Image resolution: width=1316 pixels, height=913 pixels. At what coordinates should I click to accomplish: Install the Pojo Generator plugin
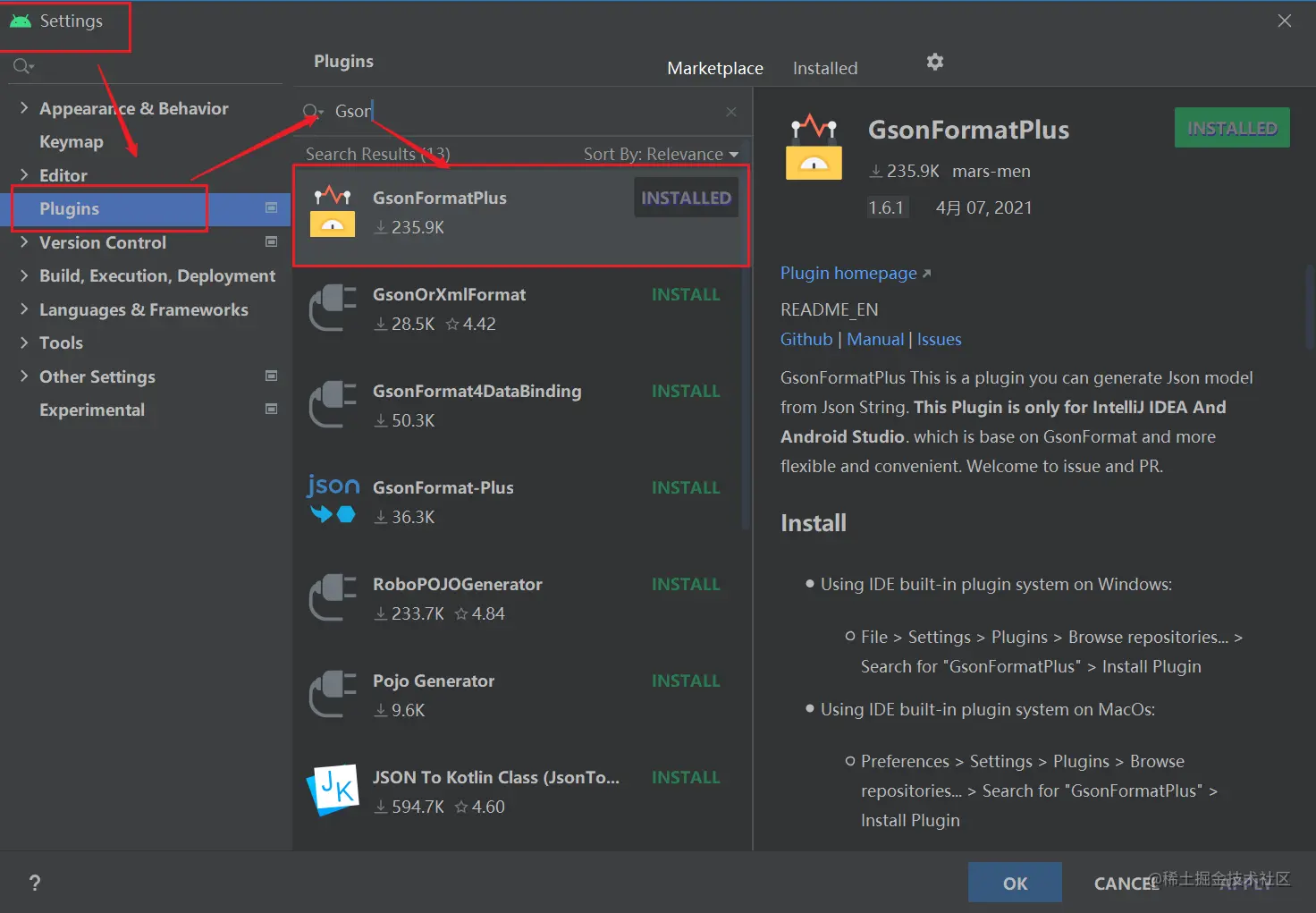[x=686, y=681]
